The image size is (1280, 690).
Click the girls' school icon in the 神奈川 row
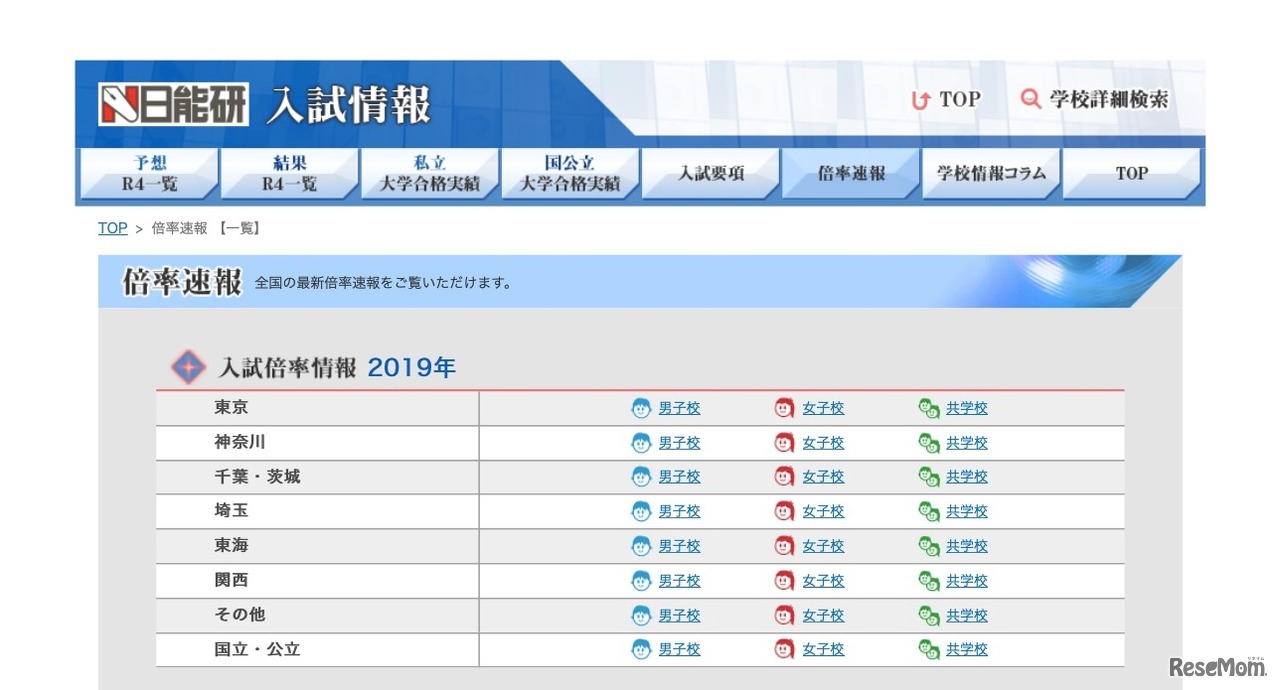pyautogui.click(x=785, y=443)
